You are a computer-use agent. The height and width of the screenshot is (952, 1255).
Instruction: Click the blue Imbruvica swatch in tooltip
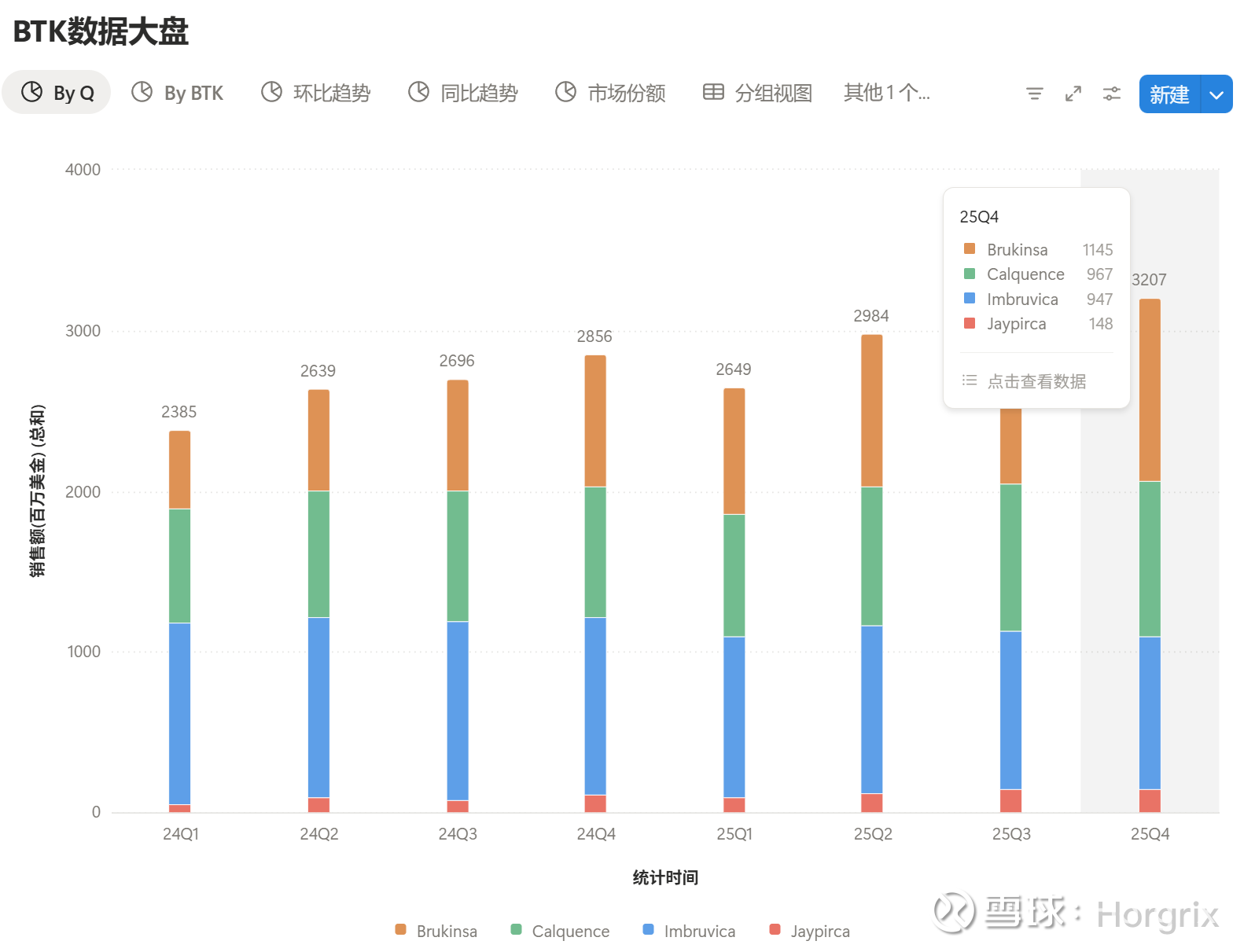[970, 299]
